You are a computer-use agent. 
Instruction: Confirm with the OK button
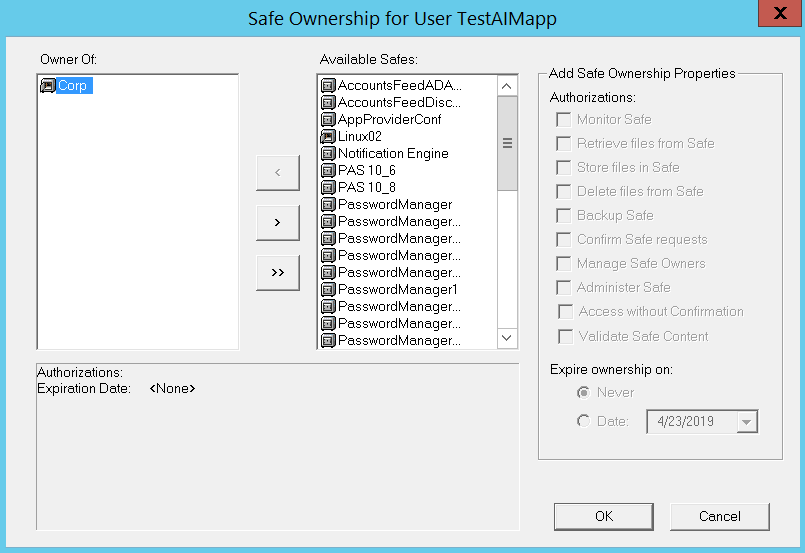point(603,516)
